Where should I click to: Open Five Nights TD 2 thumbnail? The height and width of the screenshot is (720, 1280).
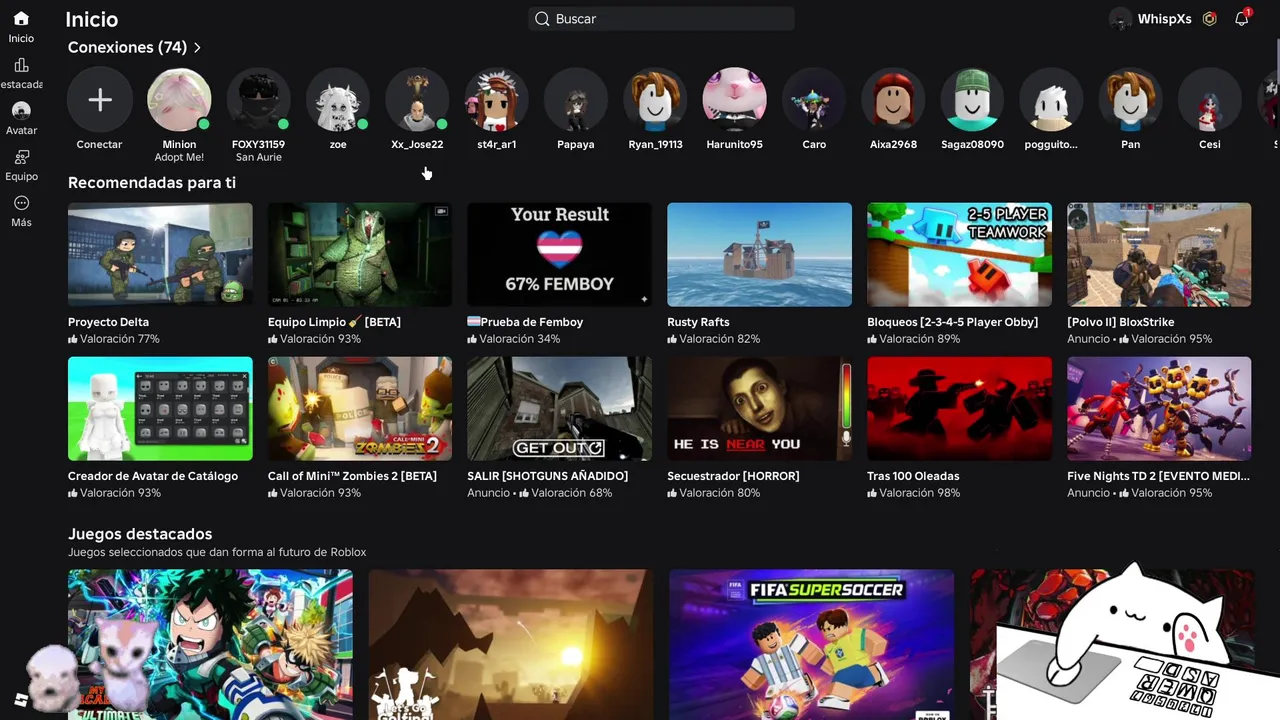click(x=1159, y=409)
